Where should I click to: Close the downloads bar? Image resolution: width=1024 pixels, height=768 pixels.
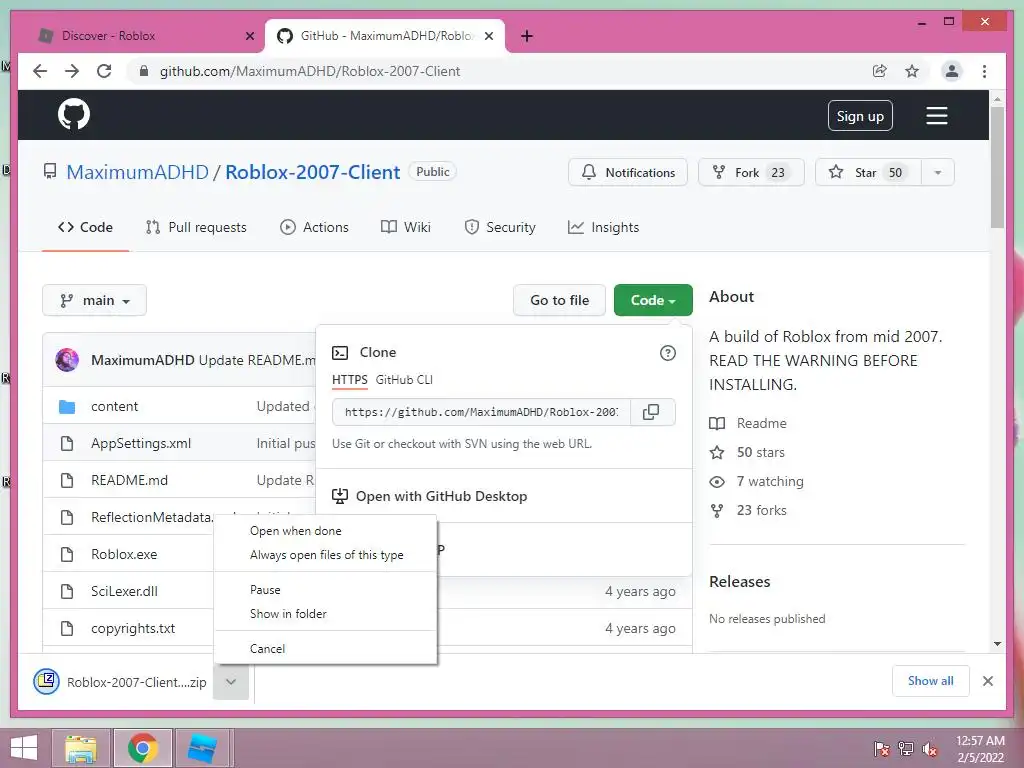pyautogui.click(x=988, y=681)
